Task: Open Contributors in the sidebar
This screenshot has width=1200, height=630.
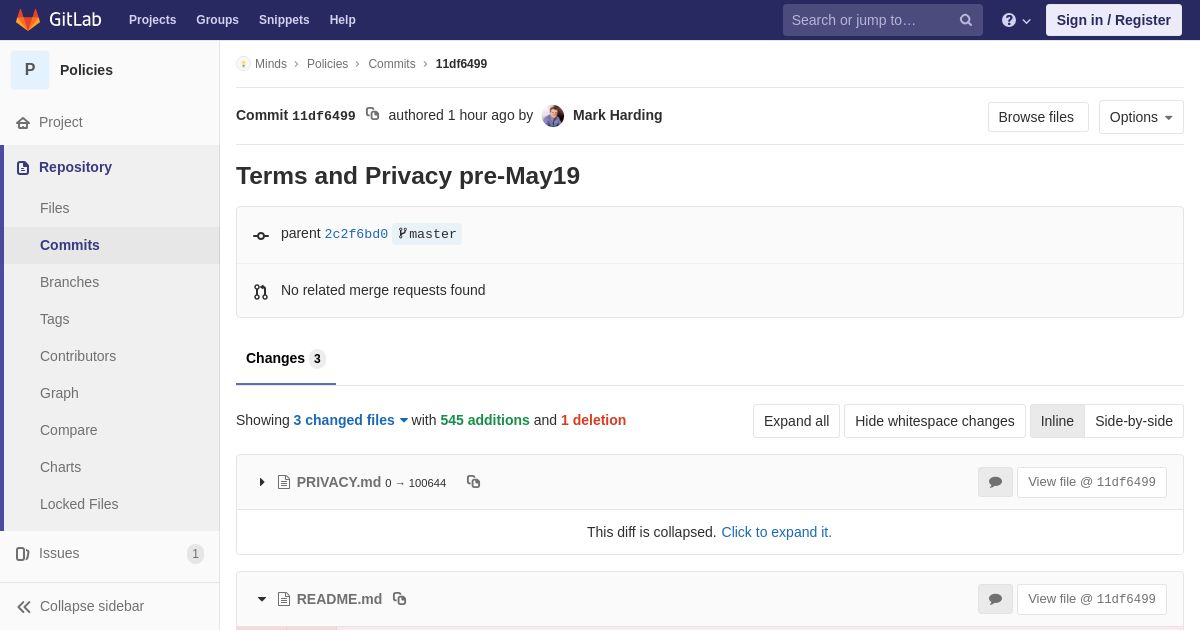Action: (78, 356)
